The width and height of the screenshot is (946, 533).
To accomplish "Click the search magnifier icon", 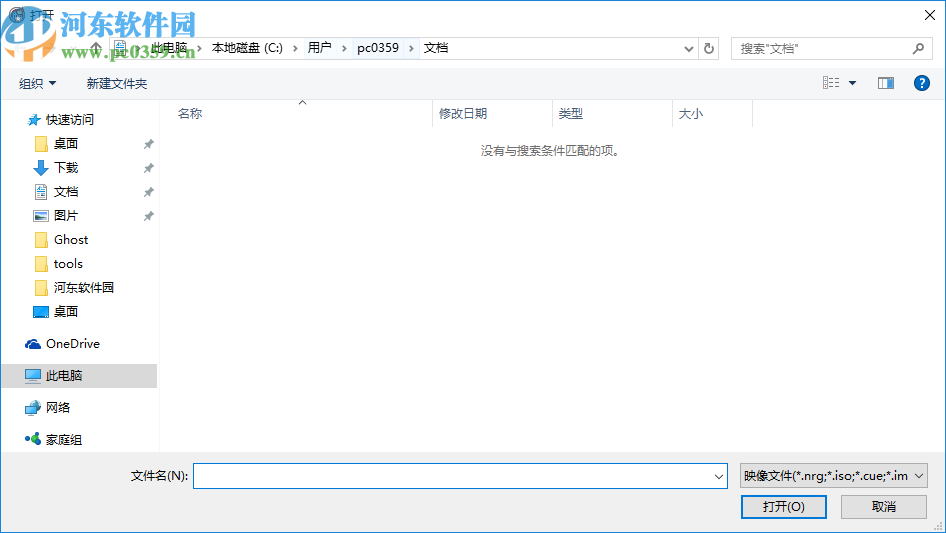I will [x=918, y=48].
